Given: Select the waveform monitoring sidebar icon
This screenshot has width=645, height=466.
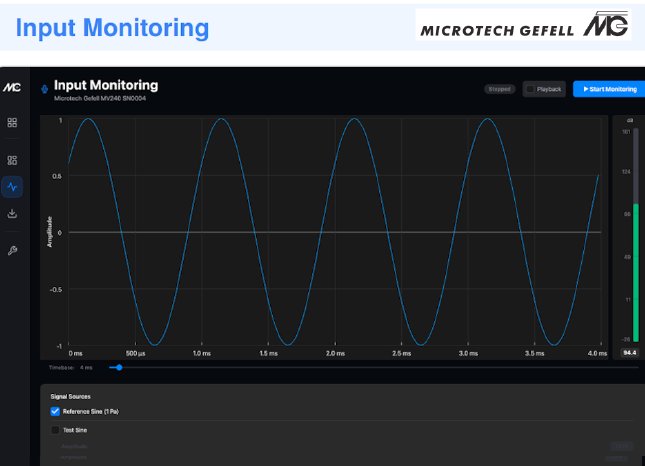Looking at the screenshot, I should [12, 187].
